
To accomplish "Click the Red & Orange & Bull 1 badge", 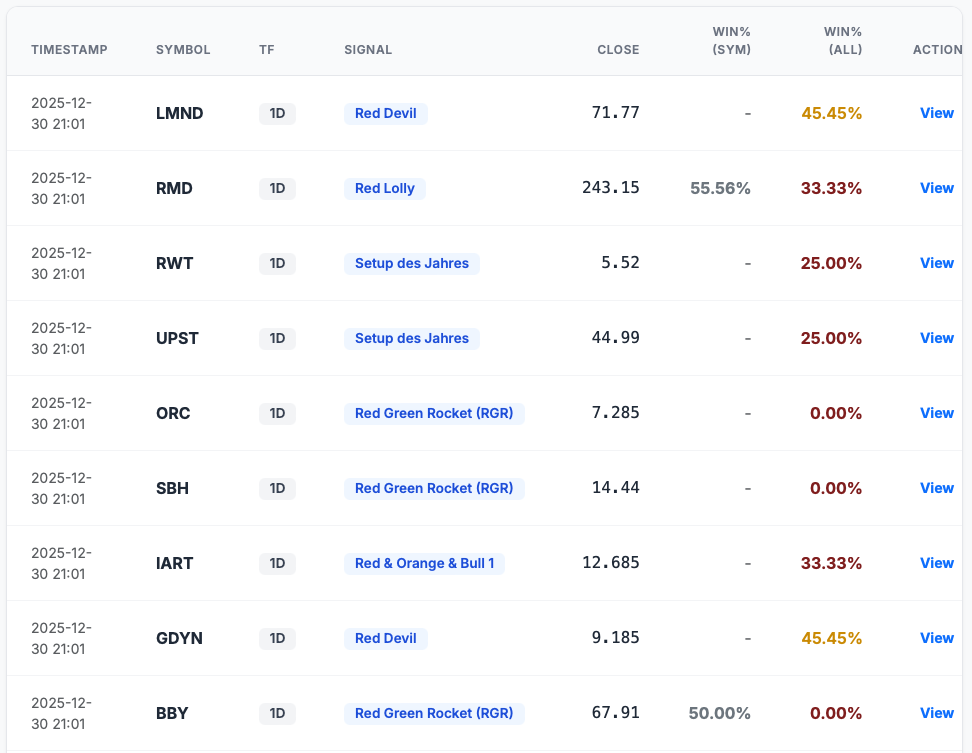I will click(x=424, y=563).
